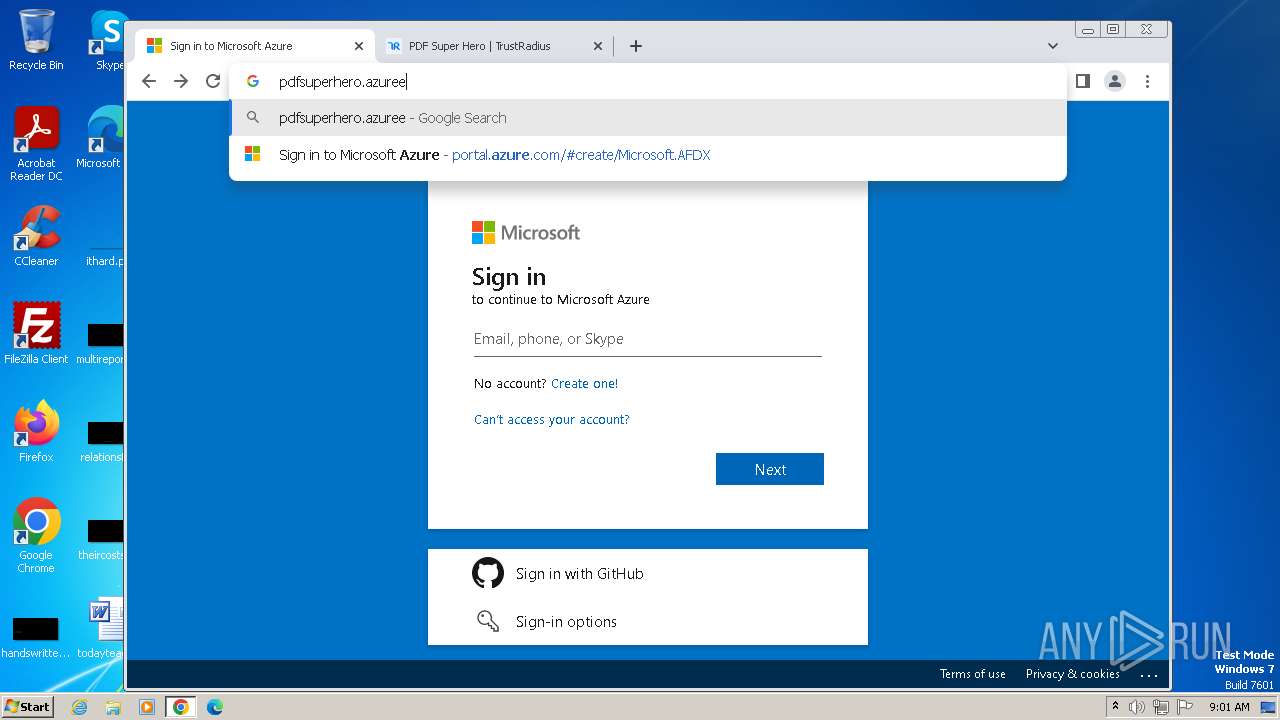The image size is (1280, 720).
Task: Open FileZilla Client desktop shortcut
Action: coord(36,333)
